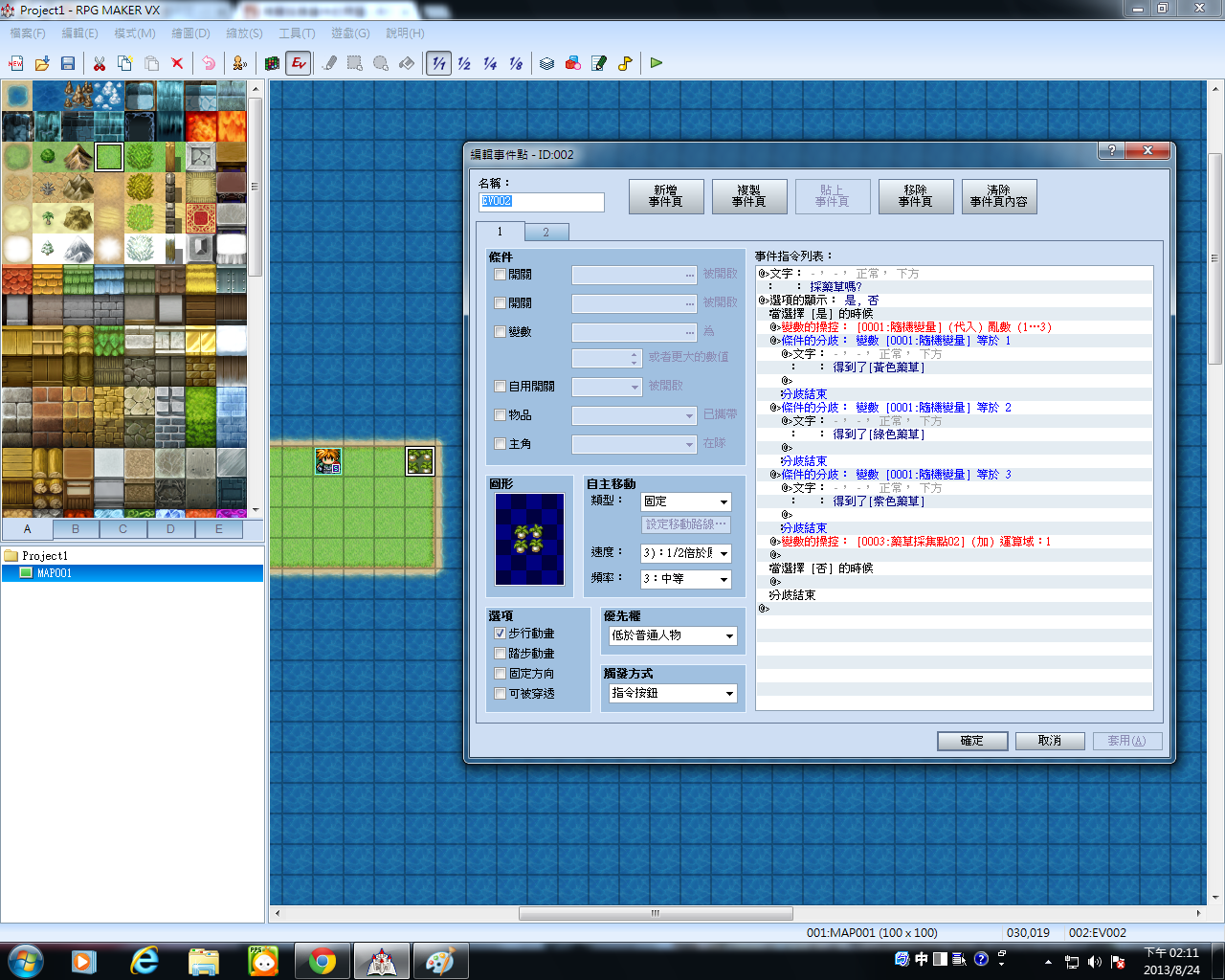
Task: Click the 複製事件頁 button
Action: (x=749, y=196)
